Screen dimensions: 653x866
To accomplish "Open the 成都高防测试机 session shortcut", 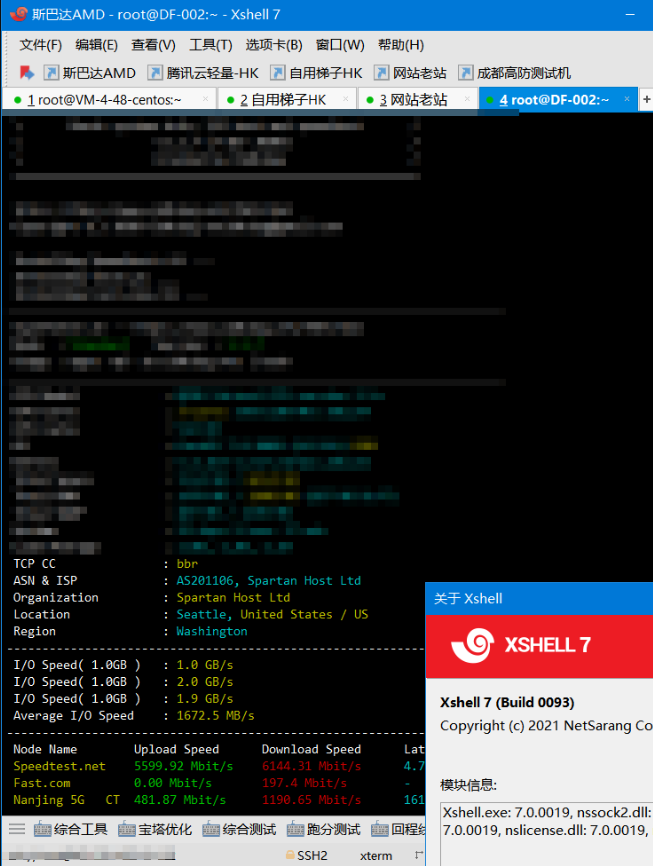I will (x=514, y=73).
